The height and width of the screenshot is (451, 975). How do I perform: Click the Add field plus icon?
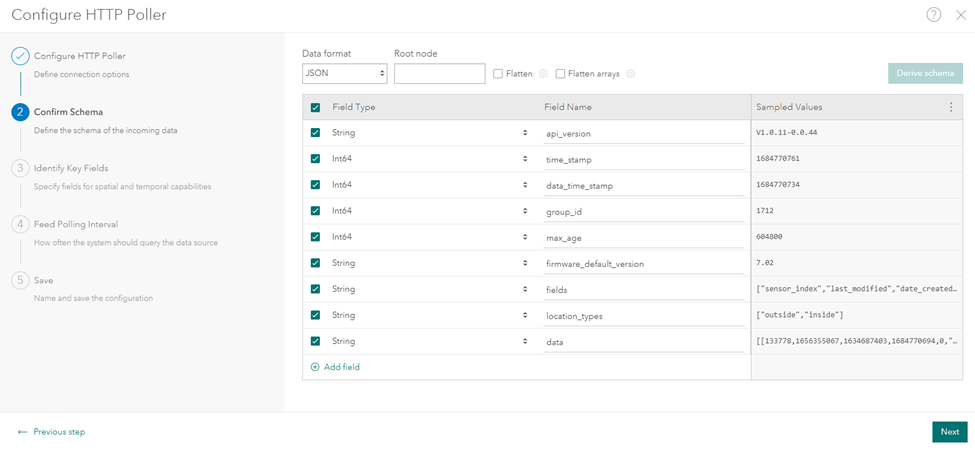click(x=315, y=367)
